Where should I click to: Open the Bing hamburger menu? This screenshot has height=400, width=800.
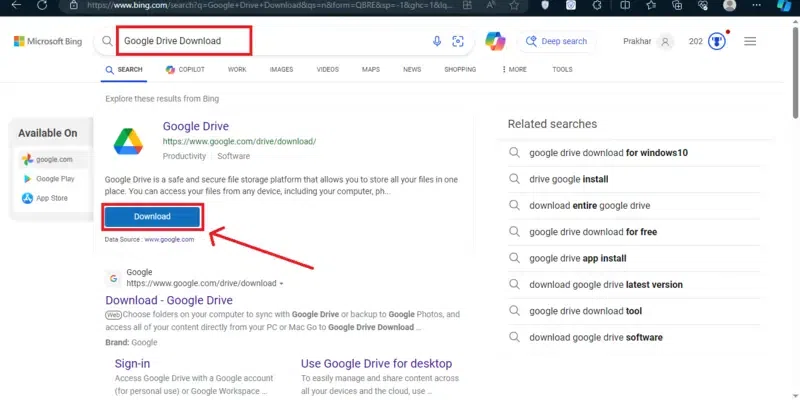coord(750,41)
